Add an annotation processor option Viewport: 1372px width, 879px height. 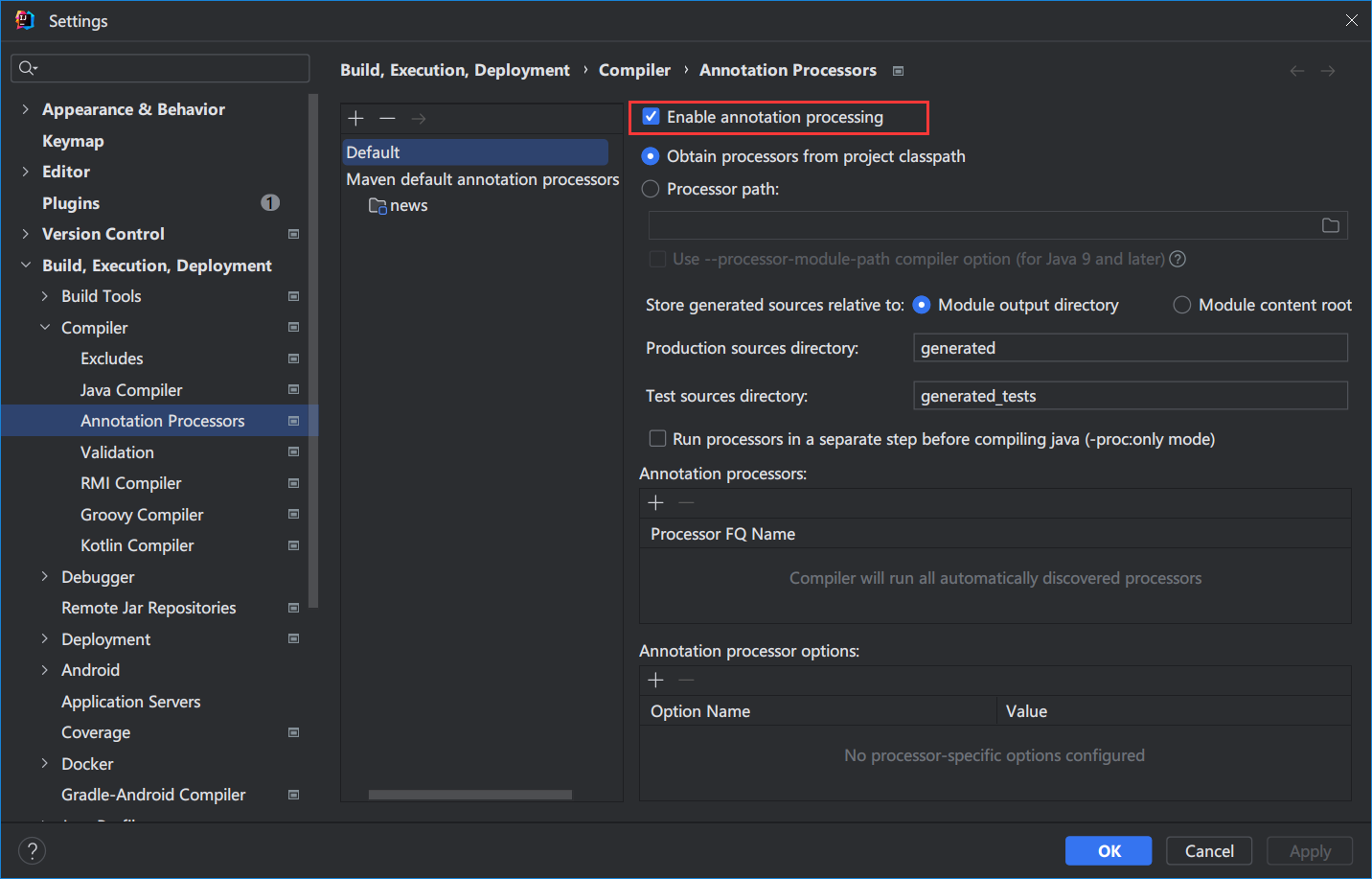click(x=655, y=680)
